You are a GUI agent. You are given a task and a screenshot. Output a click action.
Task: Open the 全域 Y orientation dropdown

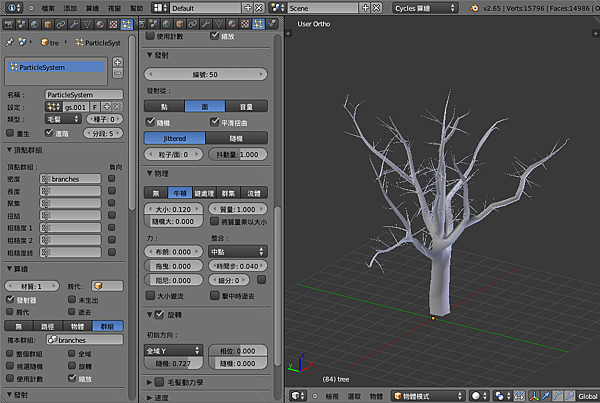click(173, 350)
